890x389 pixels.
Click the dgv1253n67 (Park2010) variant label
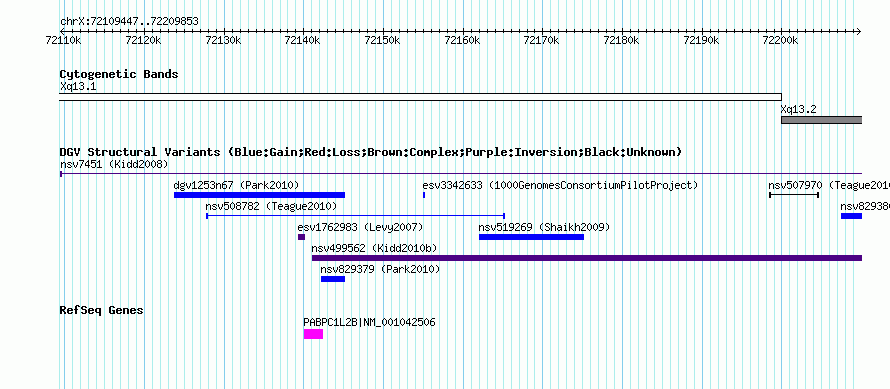click(x=236, y=186)
